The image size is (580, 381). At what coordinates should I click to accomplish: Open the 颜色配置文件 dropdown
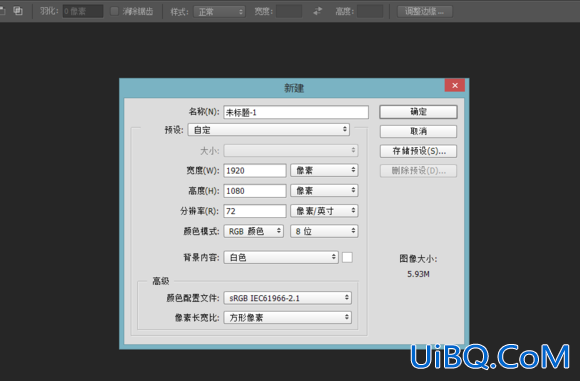coord(287,298)
